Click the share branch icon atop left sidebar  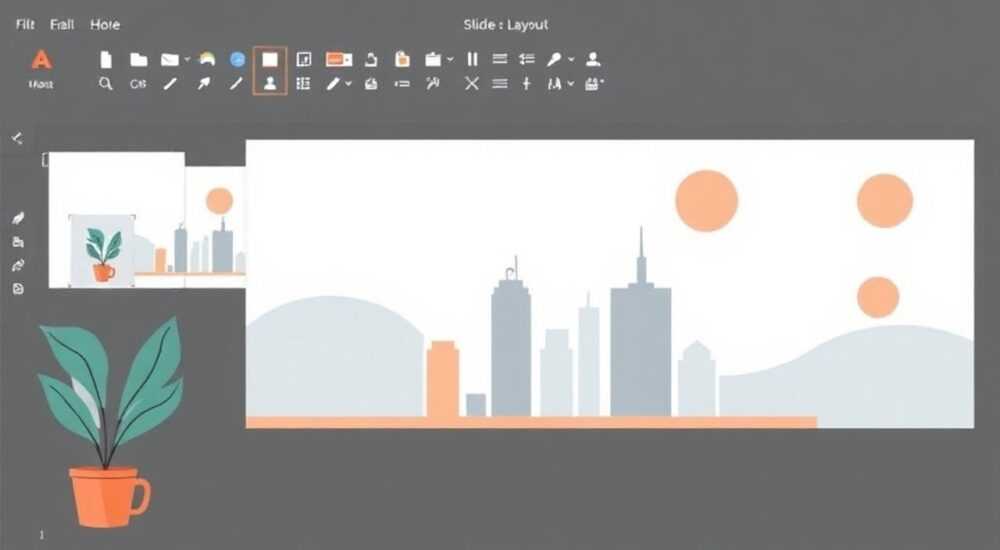tap(17, 138)
